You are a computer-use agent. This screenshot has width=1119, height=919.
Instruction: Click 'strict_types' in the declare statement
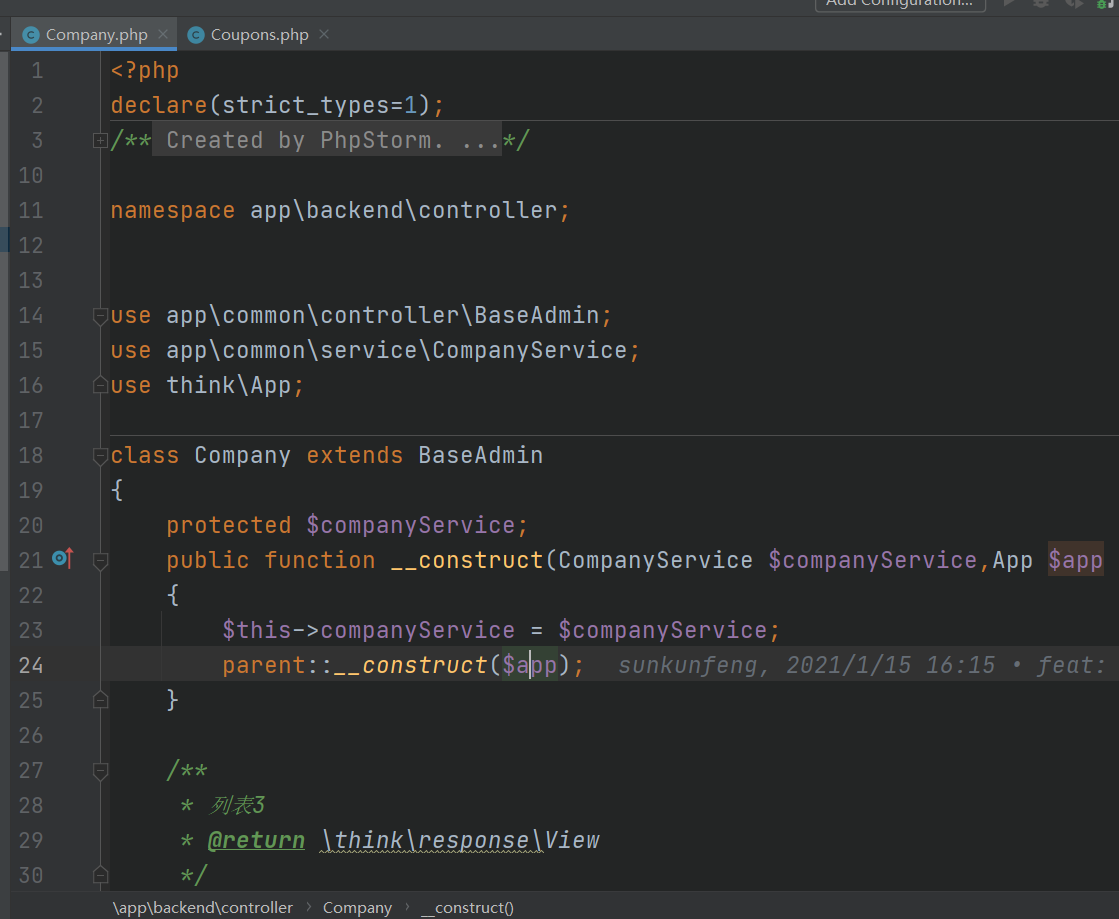click(306, 106)
